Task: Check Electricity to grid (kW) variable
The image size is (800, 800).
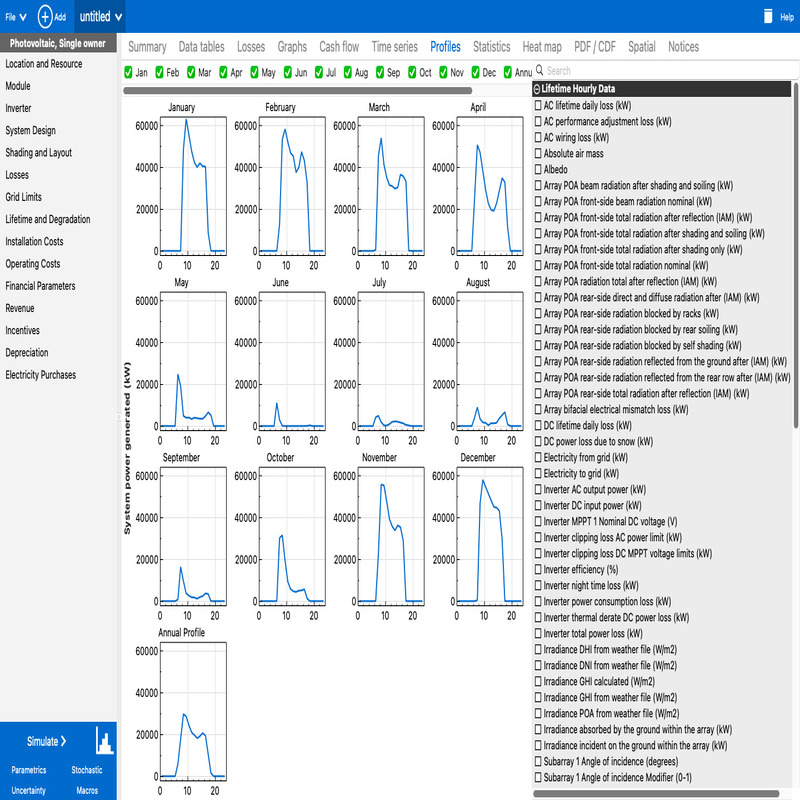Action: point(538,473)
